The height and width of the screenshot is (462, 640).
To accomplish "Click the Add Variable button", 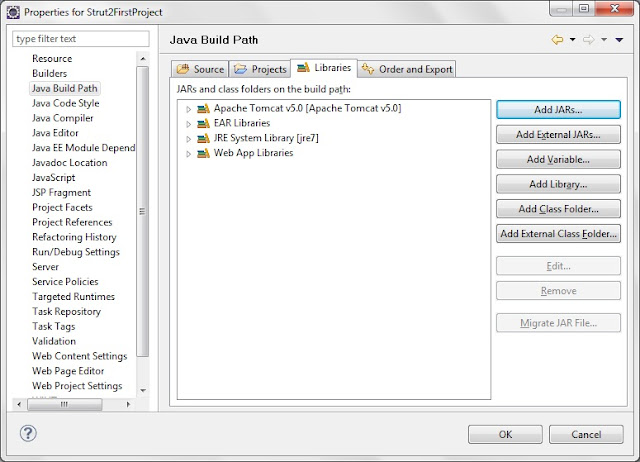I will tap(558, 159).
